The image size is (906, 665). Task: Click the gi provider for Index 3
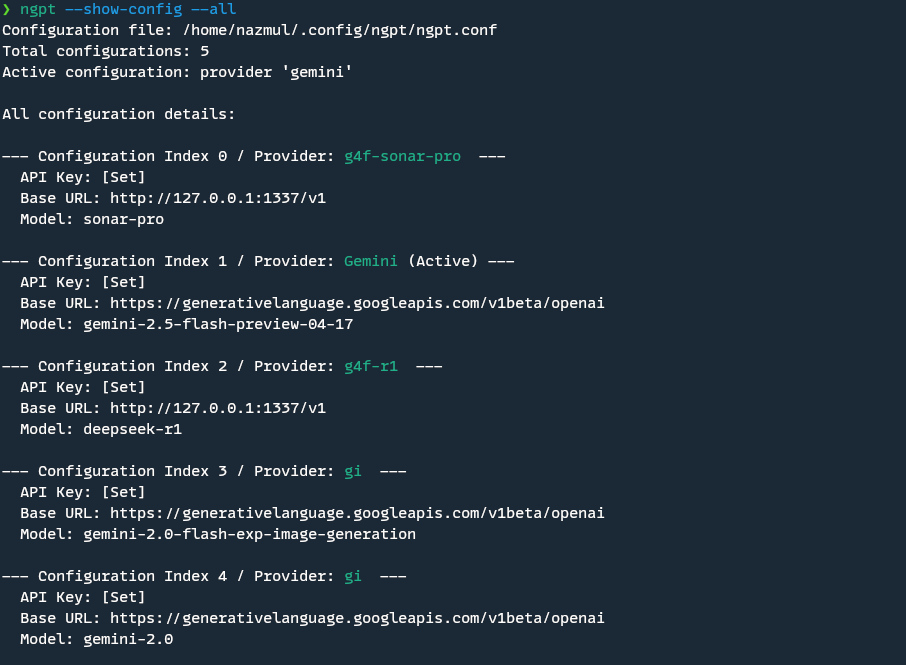pyautogui.click(x=352, y=471)
